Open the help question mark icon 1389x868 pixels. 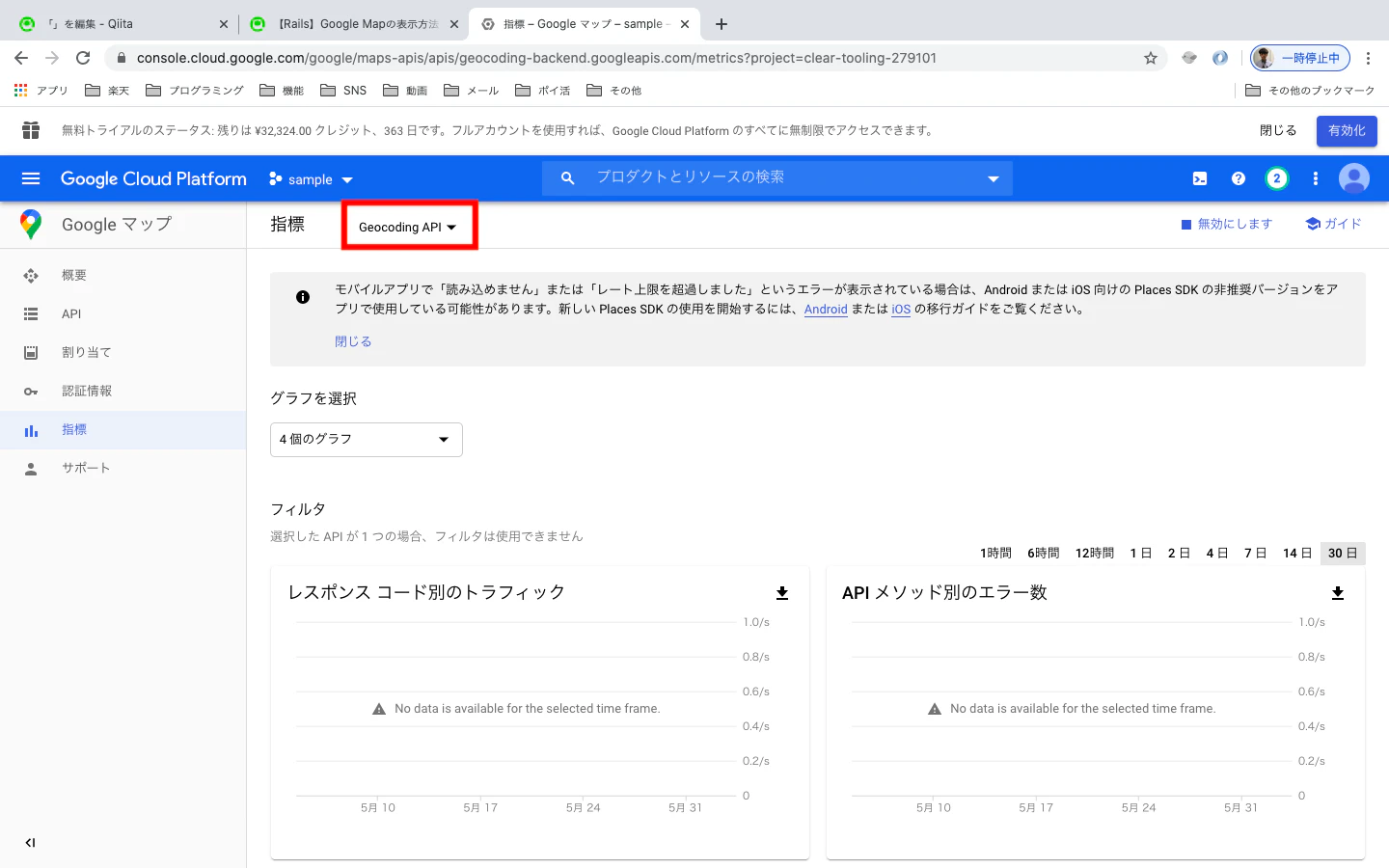pyautogui.click(x=1239, y=178)
